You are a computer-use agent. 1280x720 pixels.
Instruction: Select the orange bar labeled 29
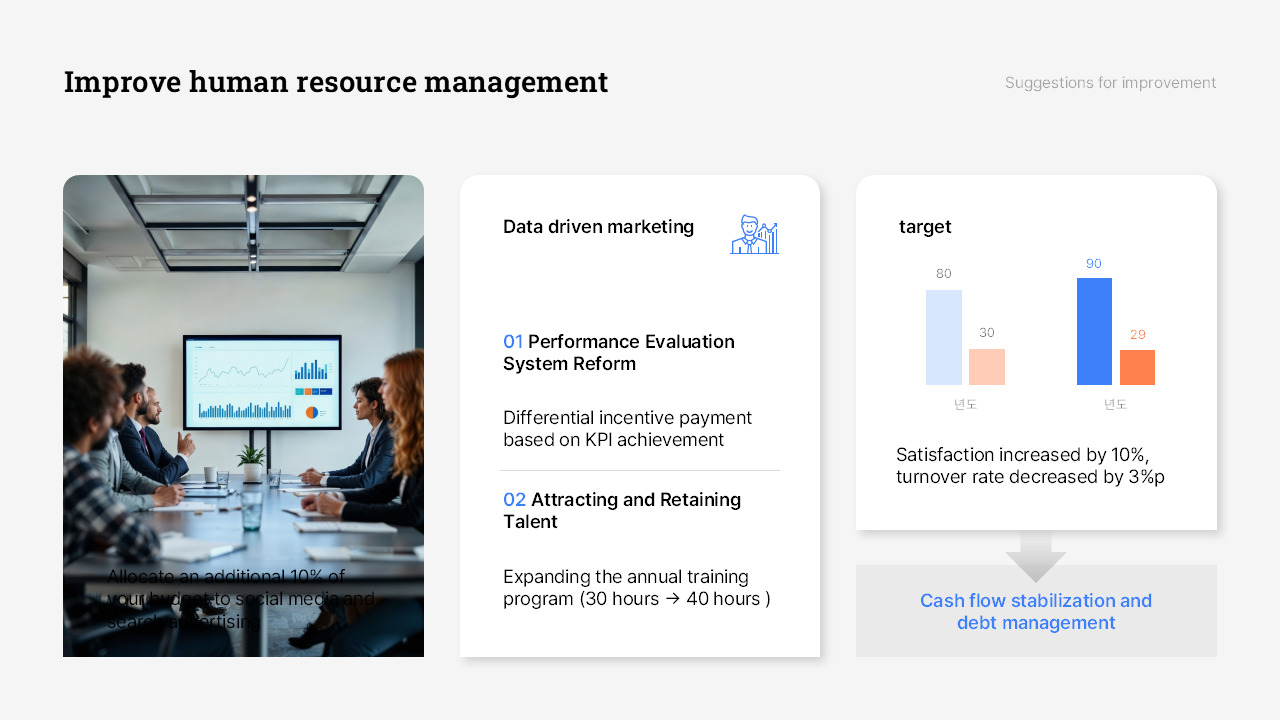point(1139,368)
